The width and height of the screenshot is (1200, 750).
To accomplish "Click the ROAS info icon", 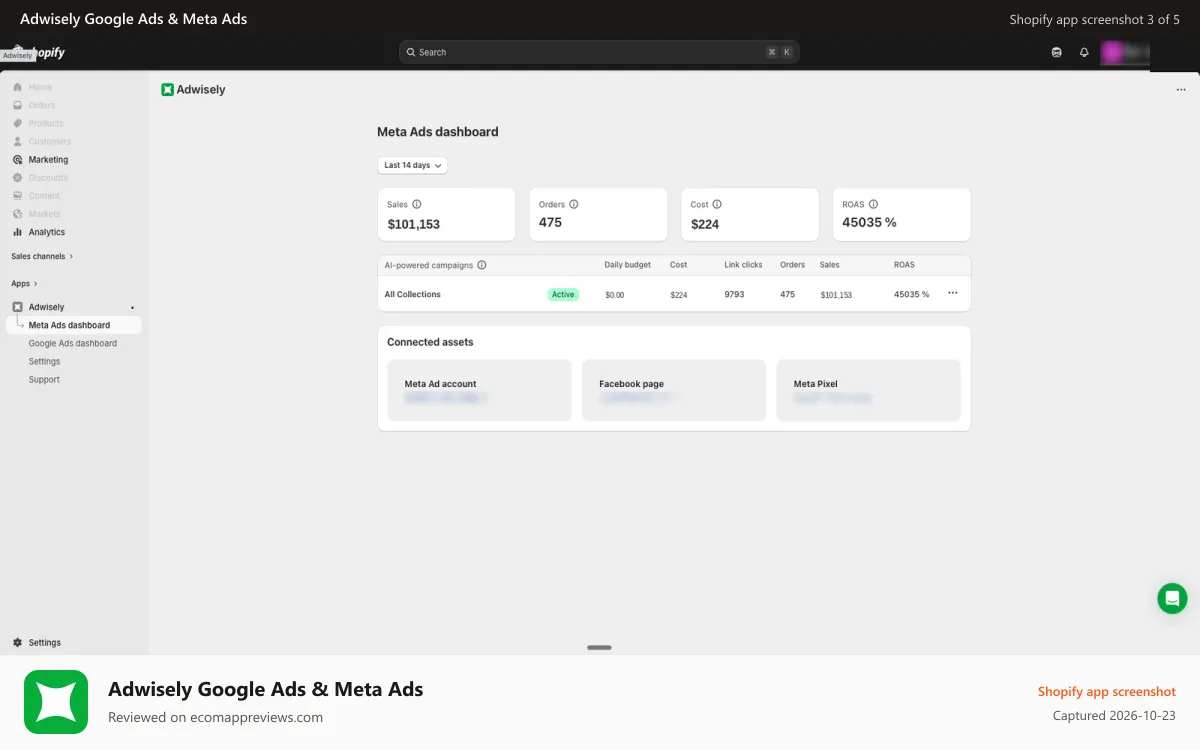I will click(873, 204).
